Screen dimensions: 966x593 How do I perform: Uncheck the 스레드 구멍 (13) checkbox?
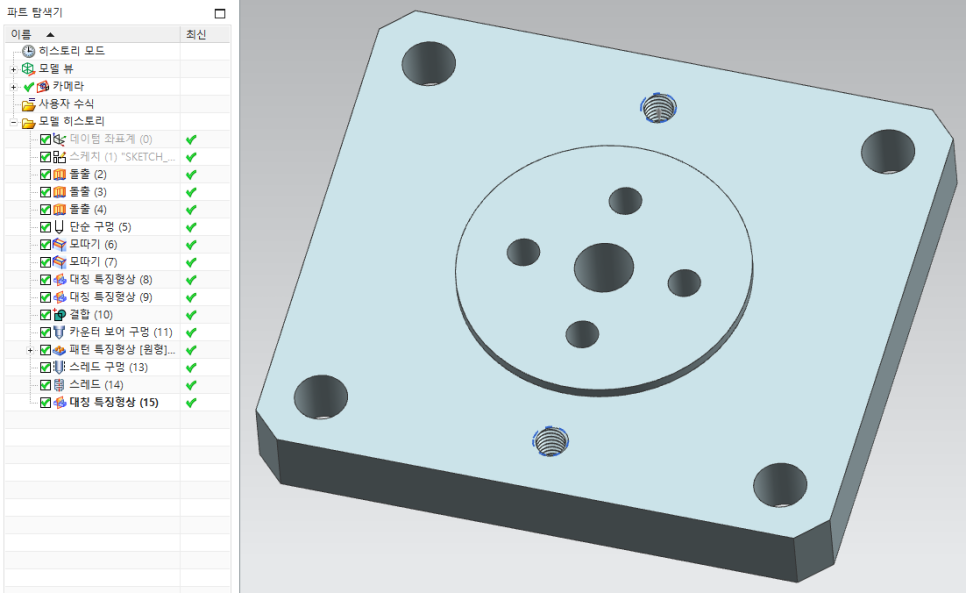[x=46, y=368]
